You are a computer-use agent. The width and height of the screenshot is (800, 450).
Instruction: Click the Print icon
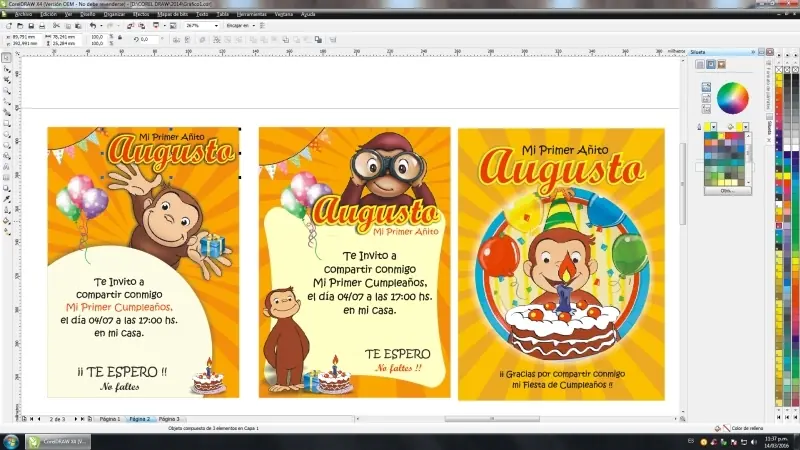[42, 26]
